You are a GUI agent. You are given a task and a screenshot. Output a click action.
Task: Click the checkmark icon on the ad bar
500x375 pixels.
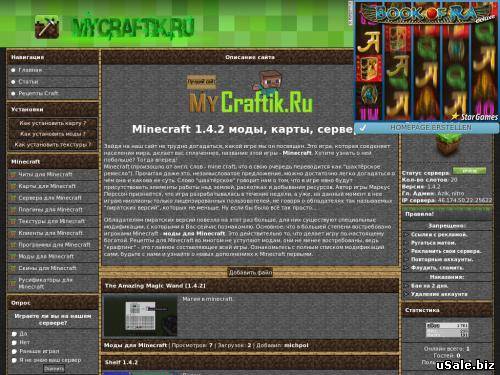(363, 127)
